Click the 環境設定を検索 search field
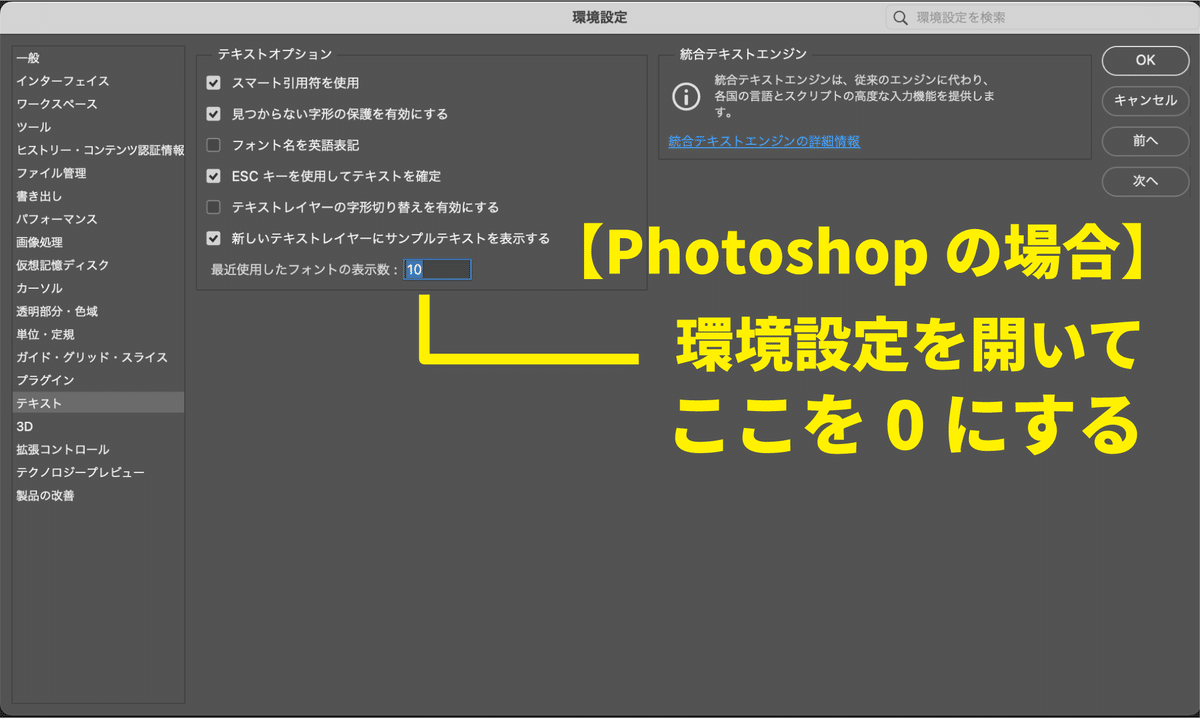Screen dimensions: 1200x718 1038,18
